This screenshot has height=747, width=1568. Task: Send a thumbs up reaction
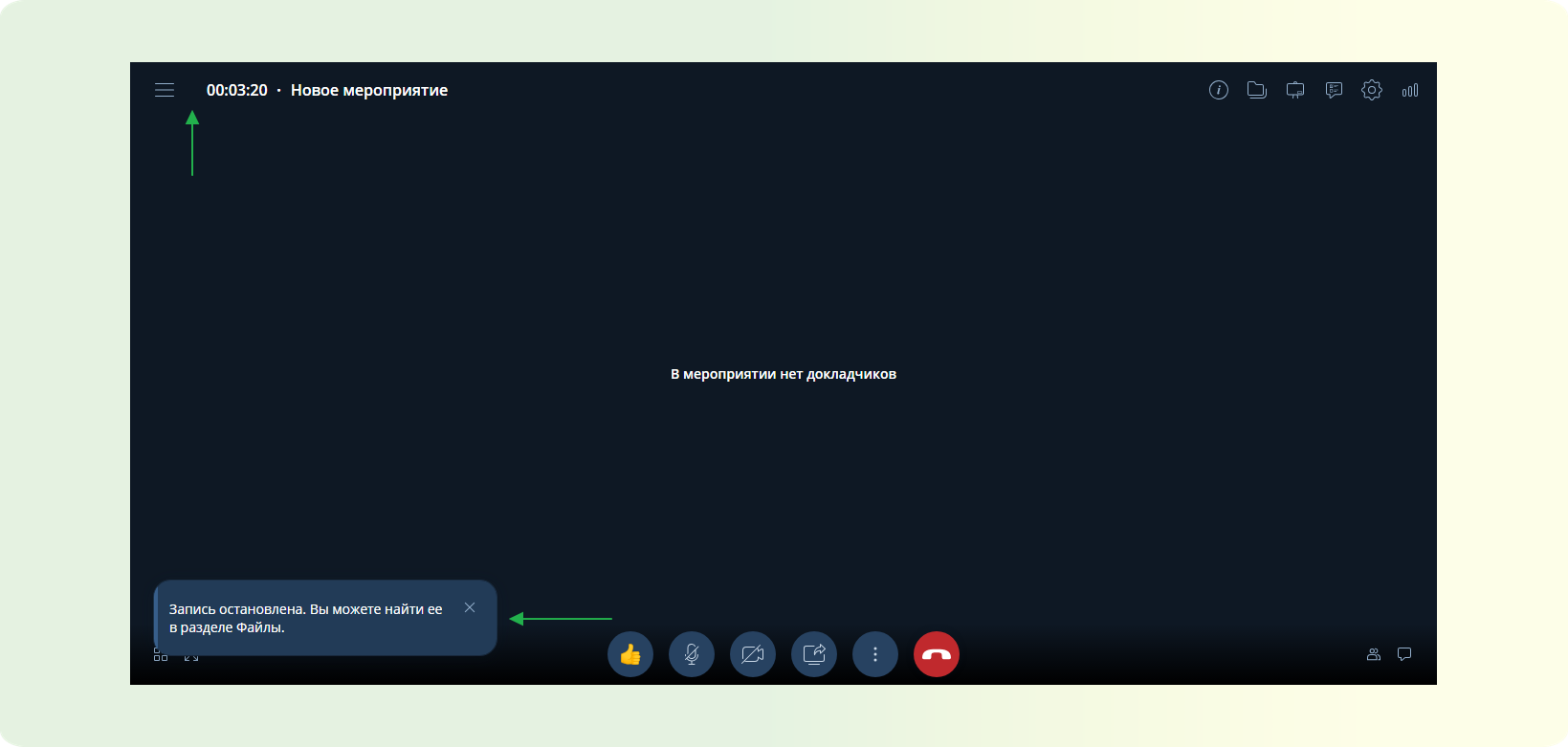pyautogui.click(x=630, y=654)
